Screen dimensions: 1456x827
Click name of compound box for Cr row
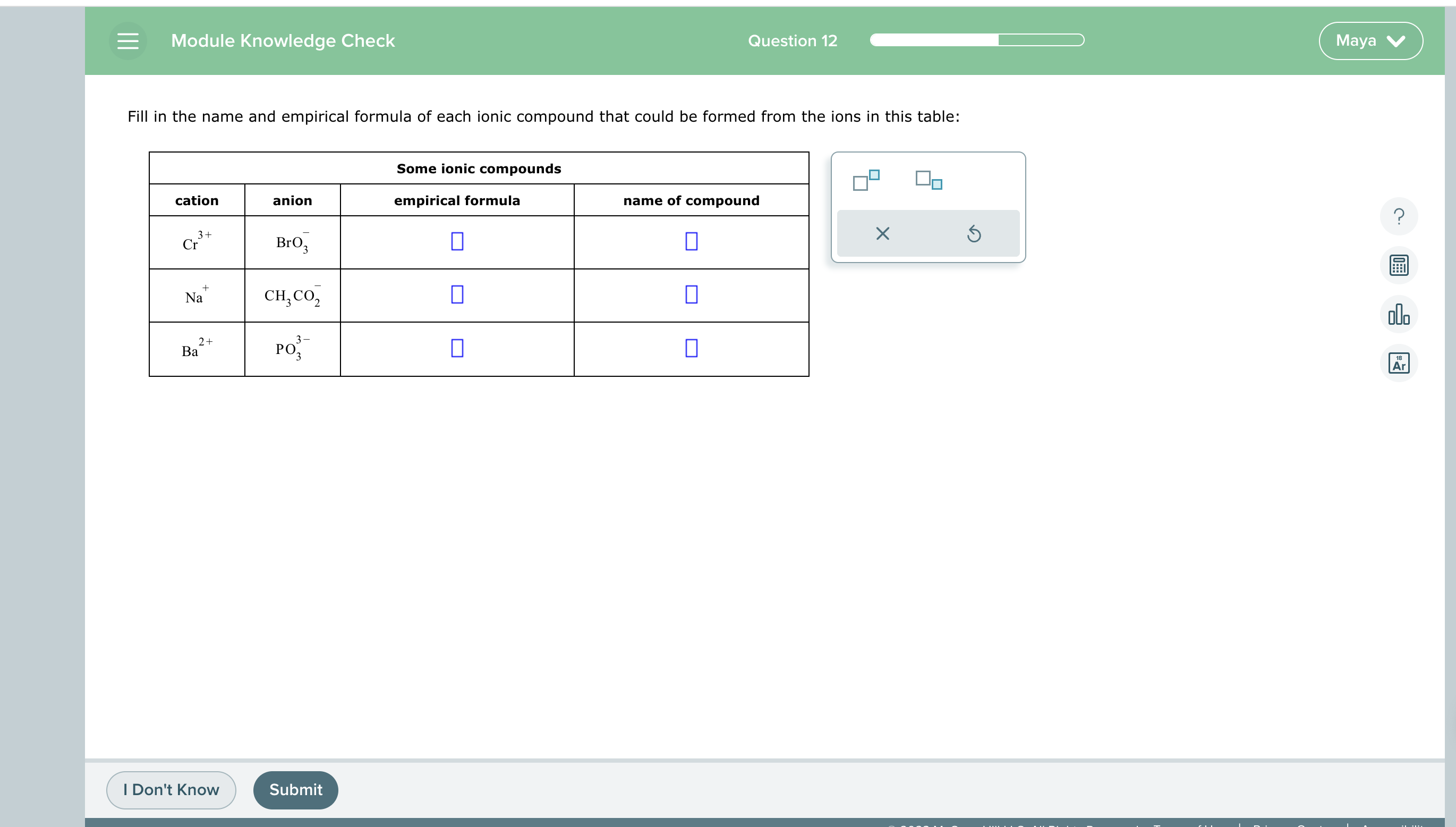tap(692, 241)
